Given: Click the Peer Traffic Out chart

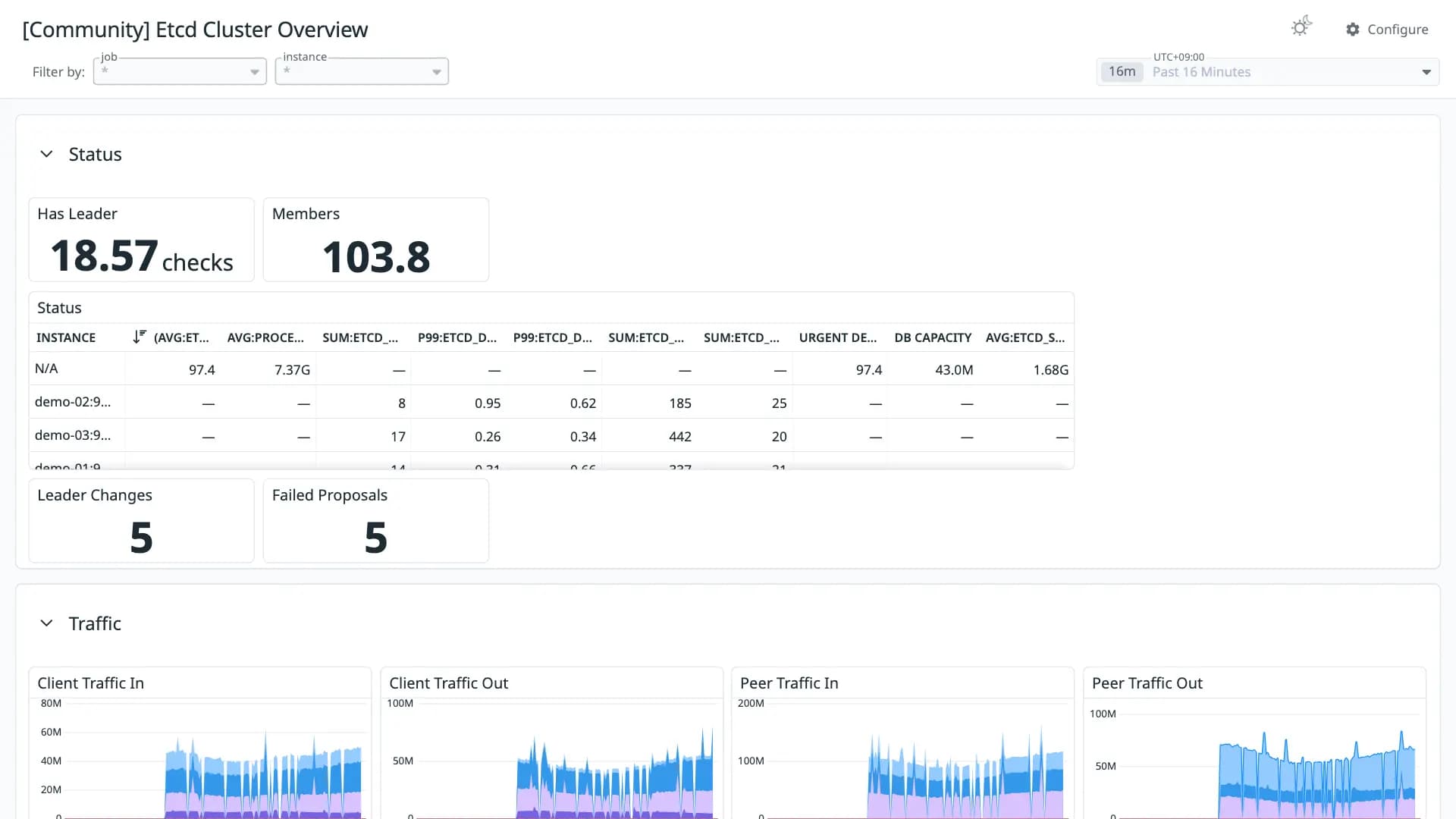Looking at the screenshot, I should [x=1254, y=743].
